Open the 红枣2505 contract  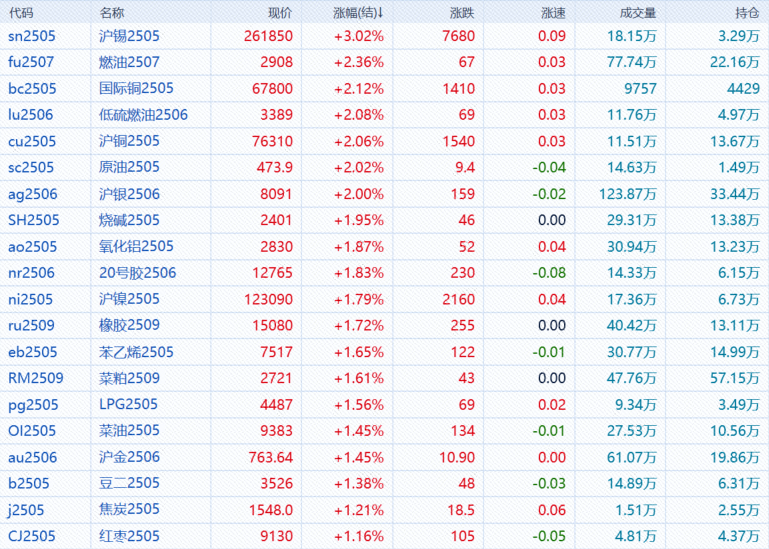pos(130,536)
